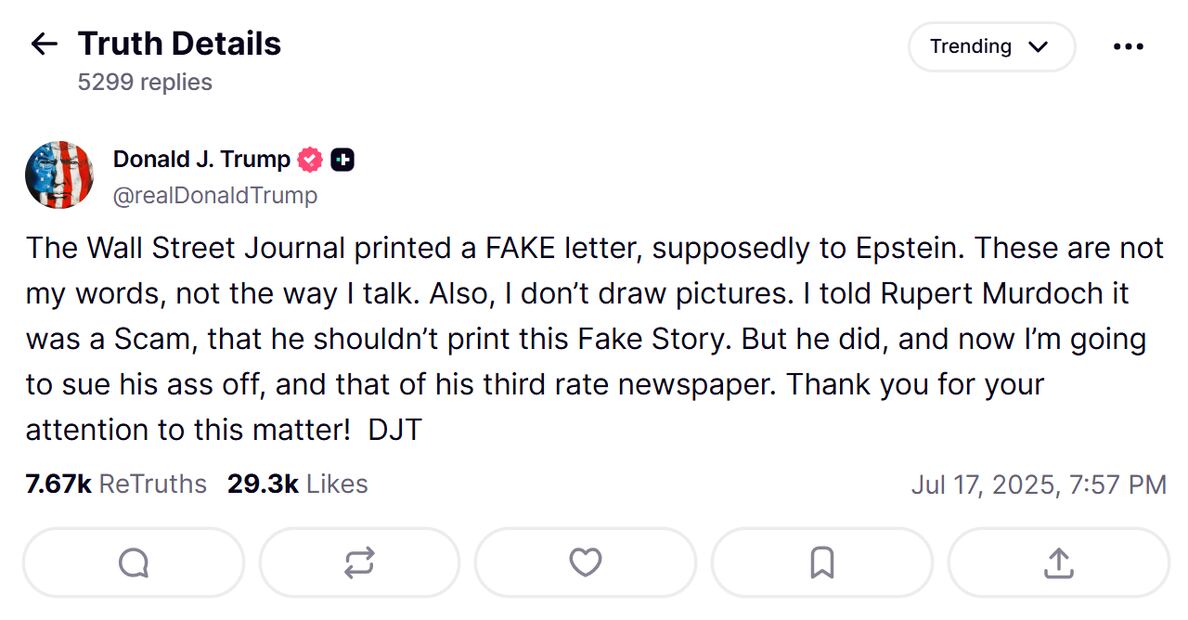Click the reply speech bubble icon
Viewport: 1188px width, 620px height.
tap(133, 563)
